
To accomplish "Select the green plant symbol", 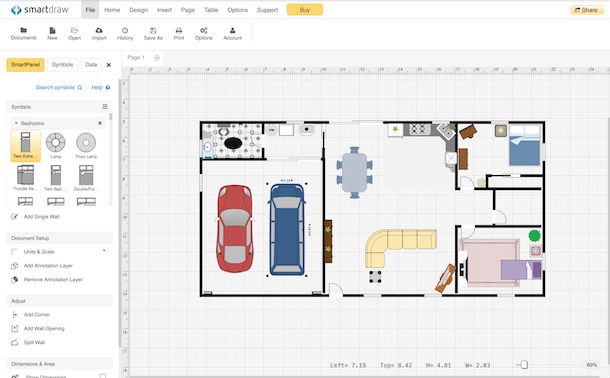I will click(535, 235).
